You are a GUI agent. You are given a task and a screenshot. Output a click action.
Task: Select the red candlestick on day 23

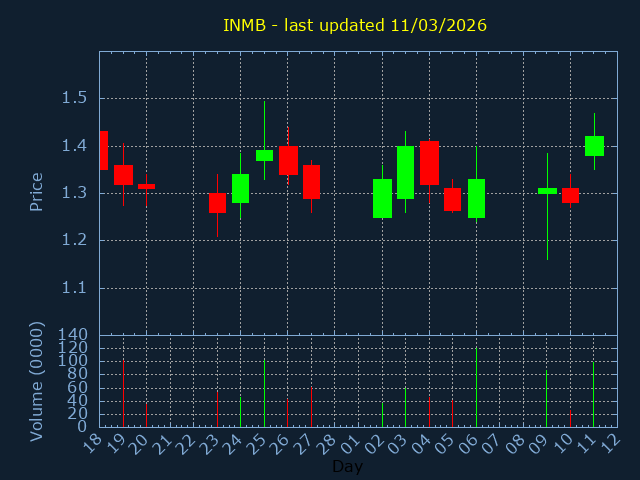click(217, 203)
